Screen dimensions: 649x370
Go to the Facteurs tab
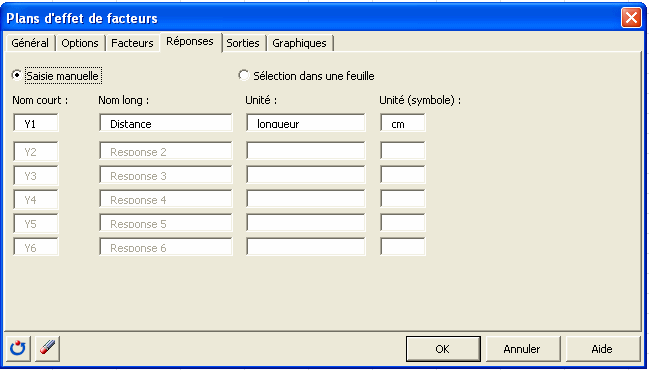(132, 43)
